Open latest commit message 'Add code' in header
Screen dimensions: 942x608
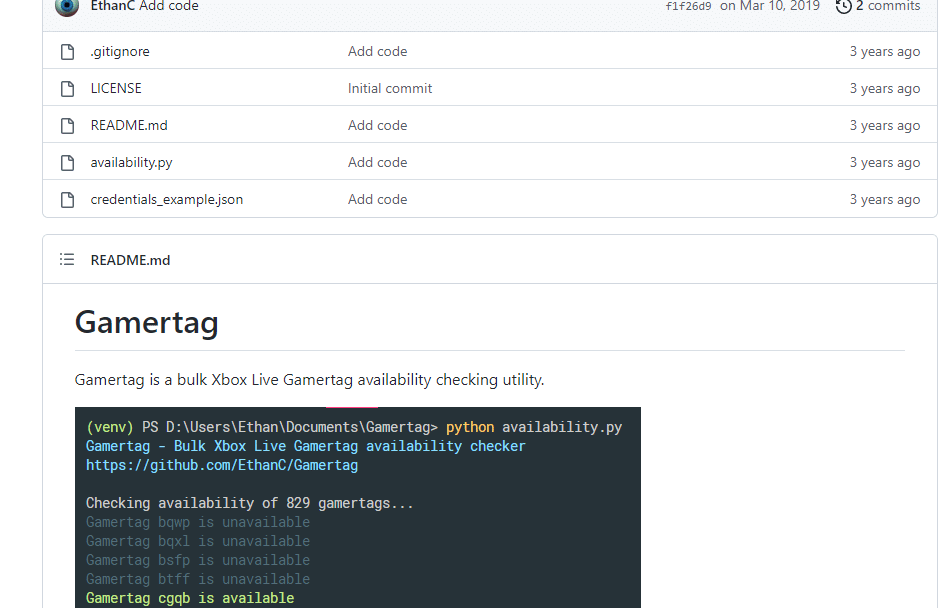(169, 6)
